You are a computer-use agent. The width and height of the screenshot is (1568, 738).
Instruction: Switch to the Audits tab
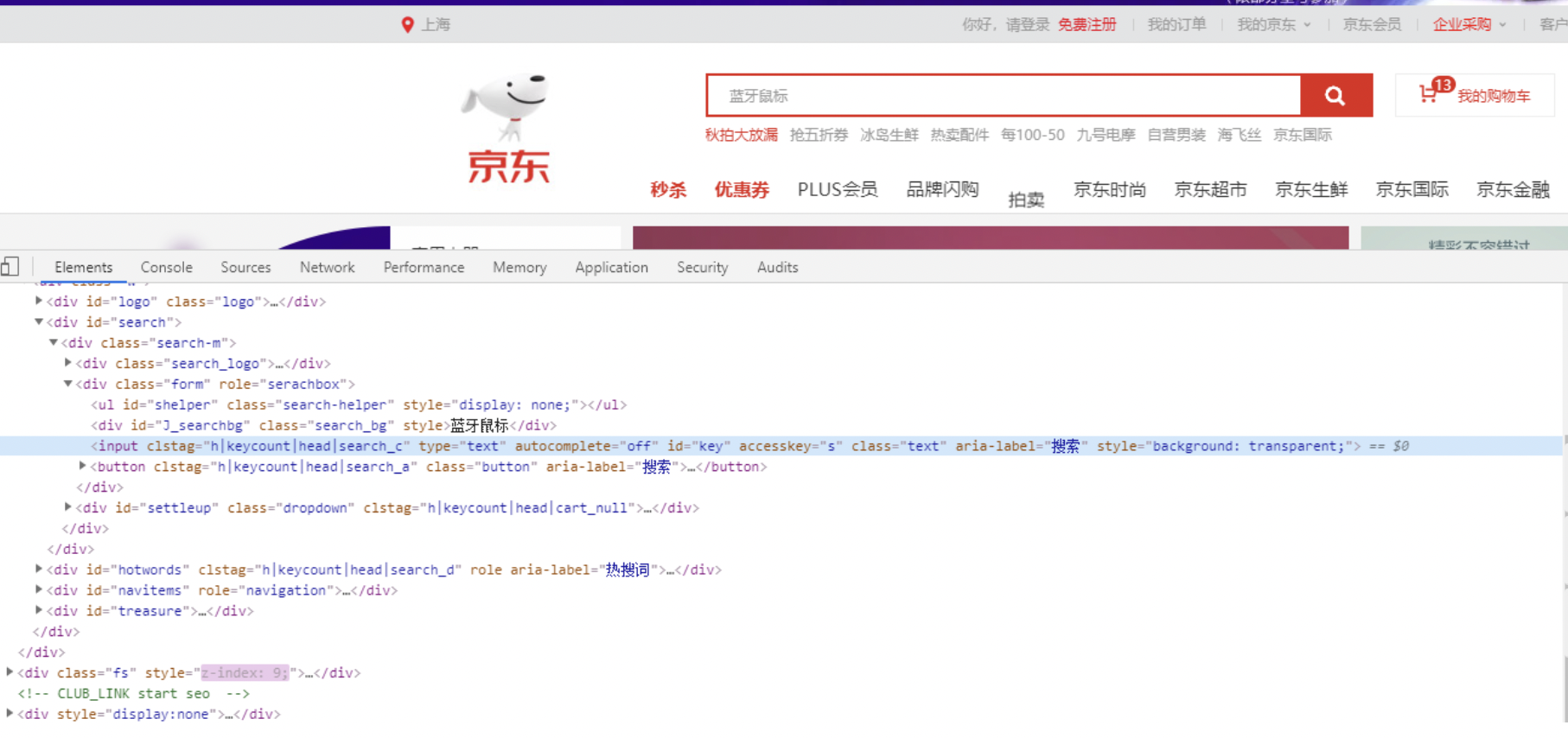[x=777, y=267]
